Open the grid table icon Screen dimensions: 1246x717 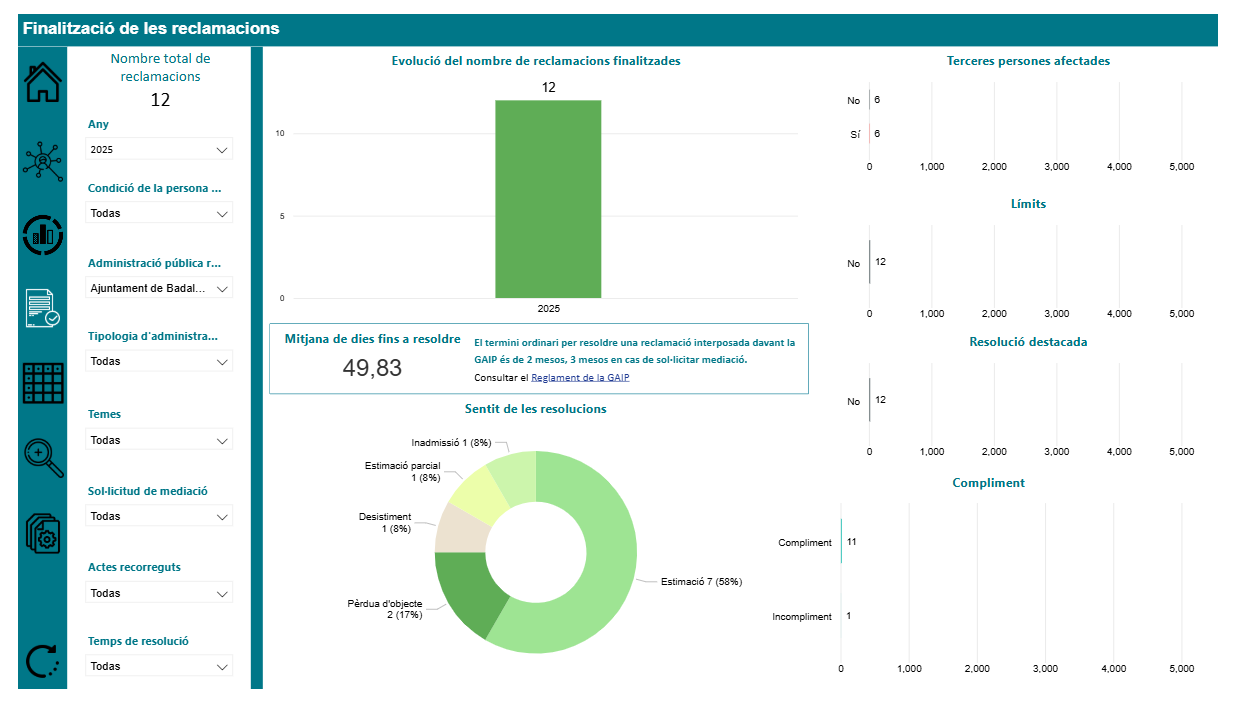(x=42, y=383)
